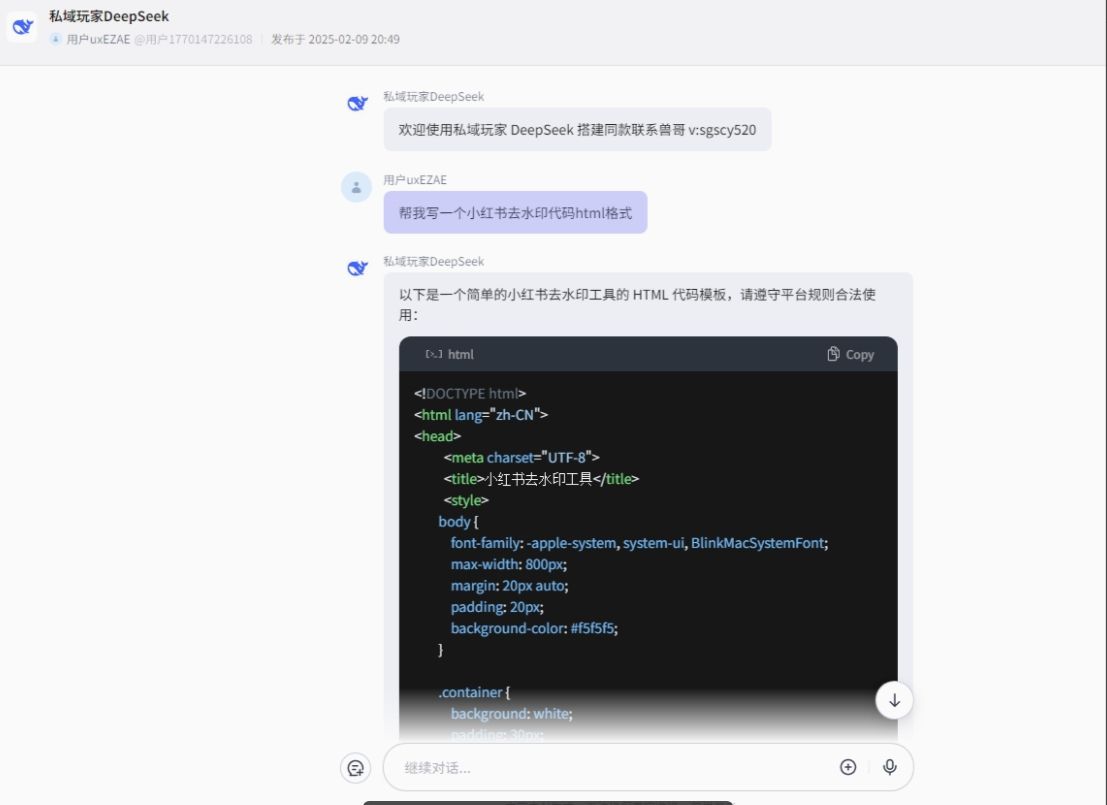Screen dimensions: 1107x805
Task: Open the 用户uxEZAE profile link in header
Action: [x=98, y=40]
